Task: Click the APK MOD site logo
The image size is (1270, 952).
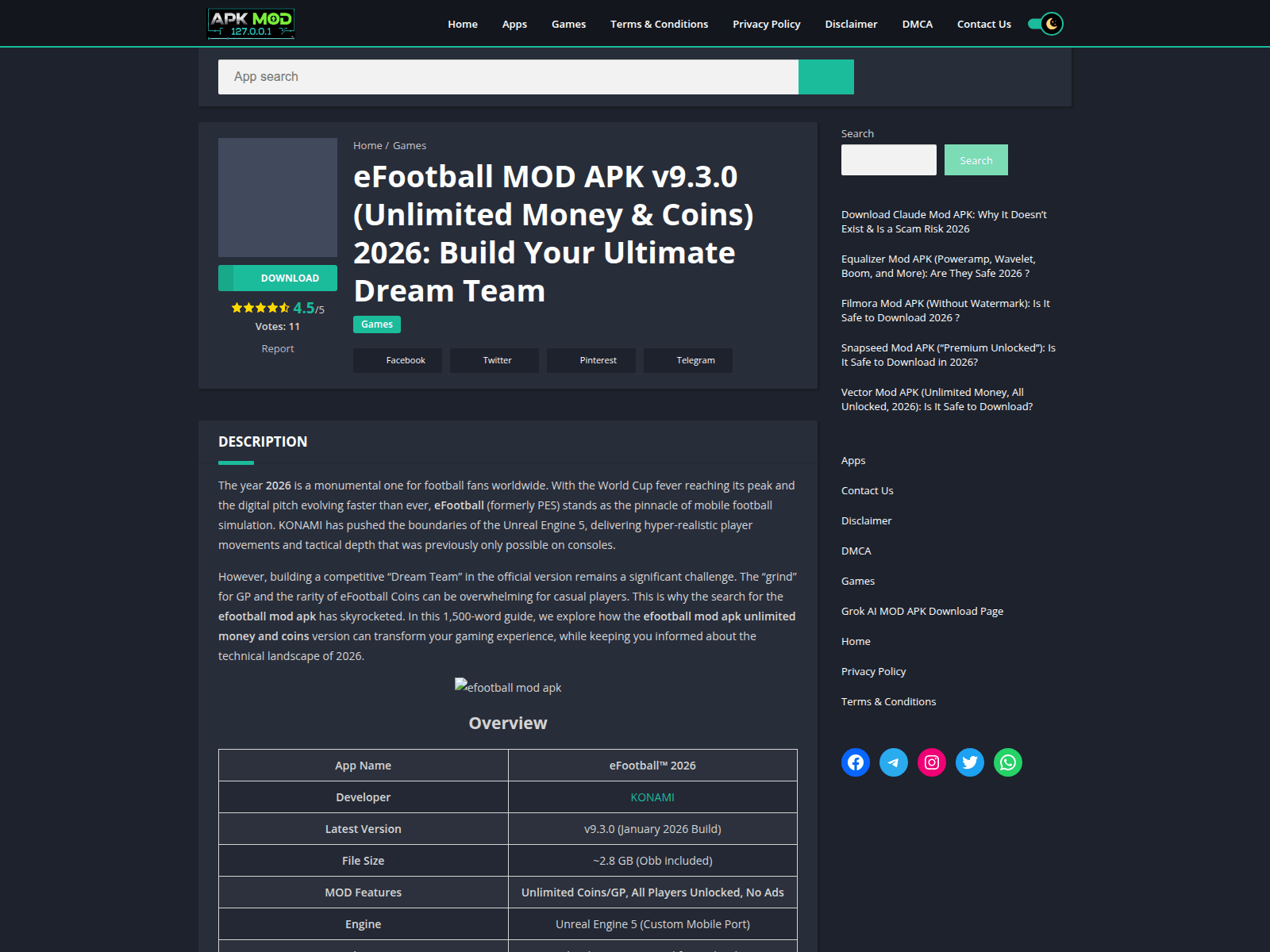Action: point(251,24)
